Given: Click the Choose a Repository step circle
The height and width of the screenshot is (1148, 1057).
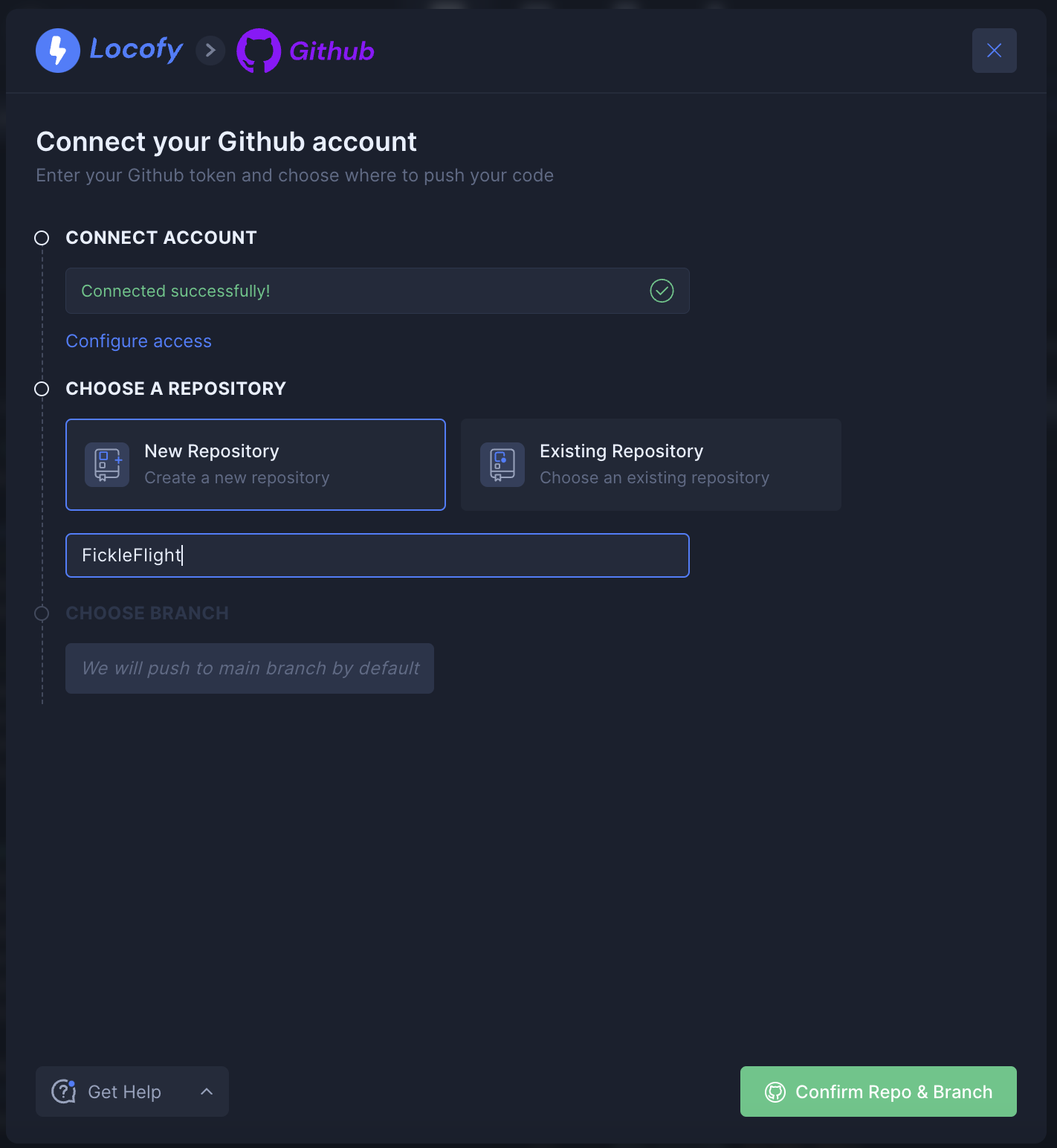Looking at the screenshot, I should point(42,389).
